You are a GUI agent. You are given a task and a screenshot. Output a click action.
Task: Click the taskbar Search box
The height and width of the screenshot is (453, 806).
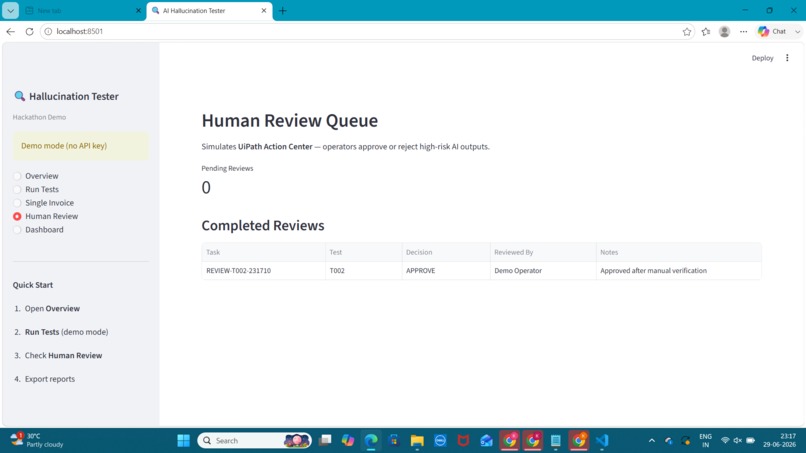tap(254, 441)
